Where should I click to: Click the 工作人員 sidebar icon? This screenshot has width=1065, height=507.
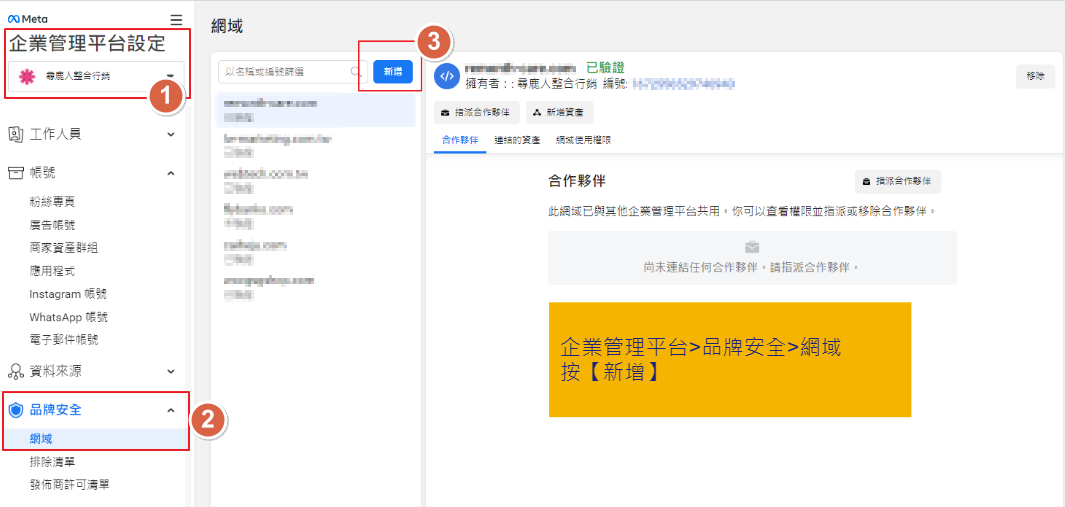(16, 133)
